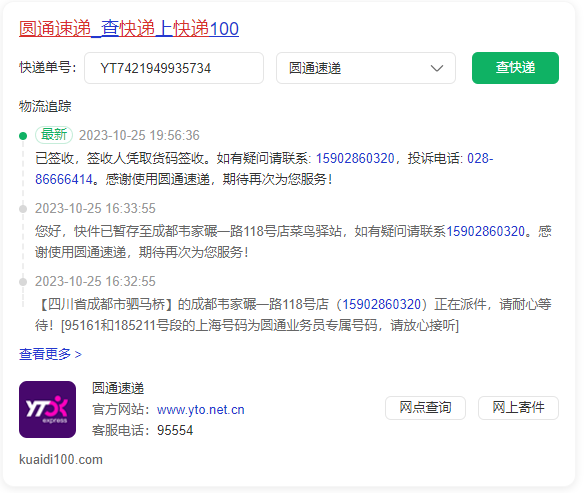This screenshot has height=493, width=586.
Task: Click the gray 16:32:55 timeline dot
Action: pyautogui.click(x=23, y=282)
